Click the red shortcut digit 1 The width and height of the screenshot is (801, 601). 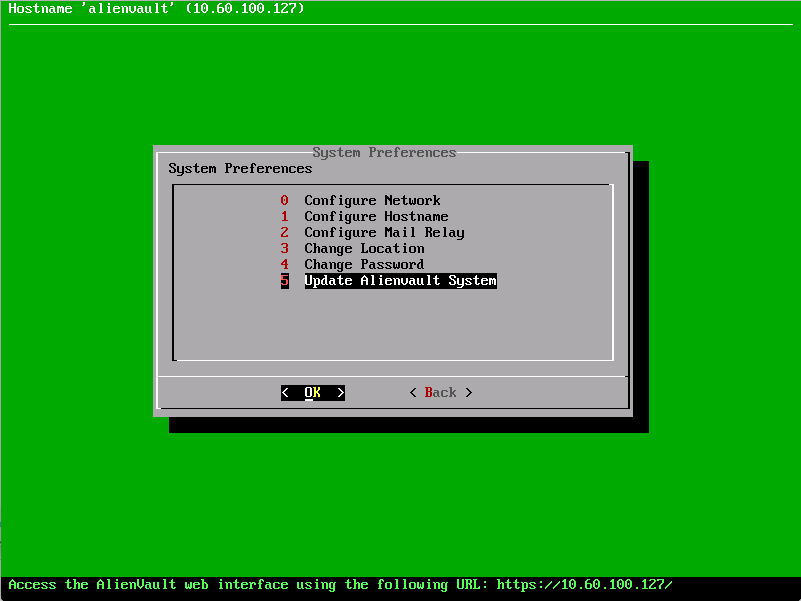click(284, 216)
